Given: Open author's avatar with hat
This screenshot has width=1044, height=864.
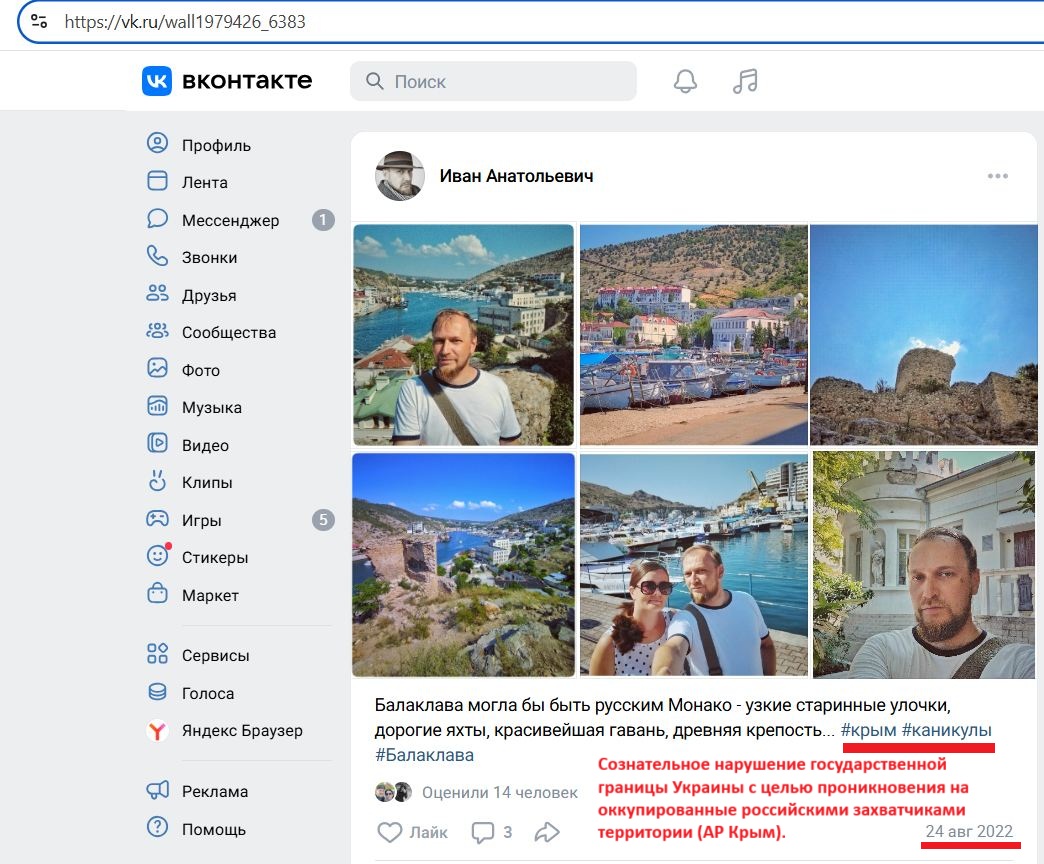Looking at the screenshot, I should tap(399, 176).
